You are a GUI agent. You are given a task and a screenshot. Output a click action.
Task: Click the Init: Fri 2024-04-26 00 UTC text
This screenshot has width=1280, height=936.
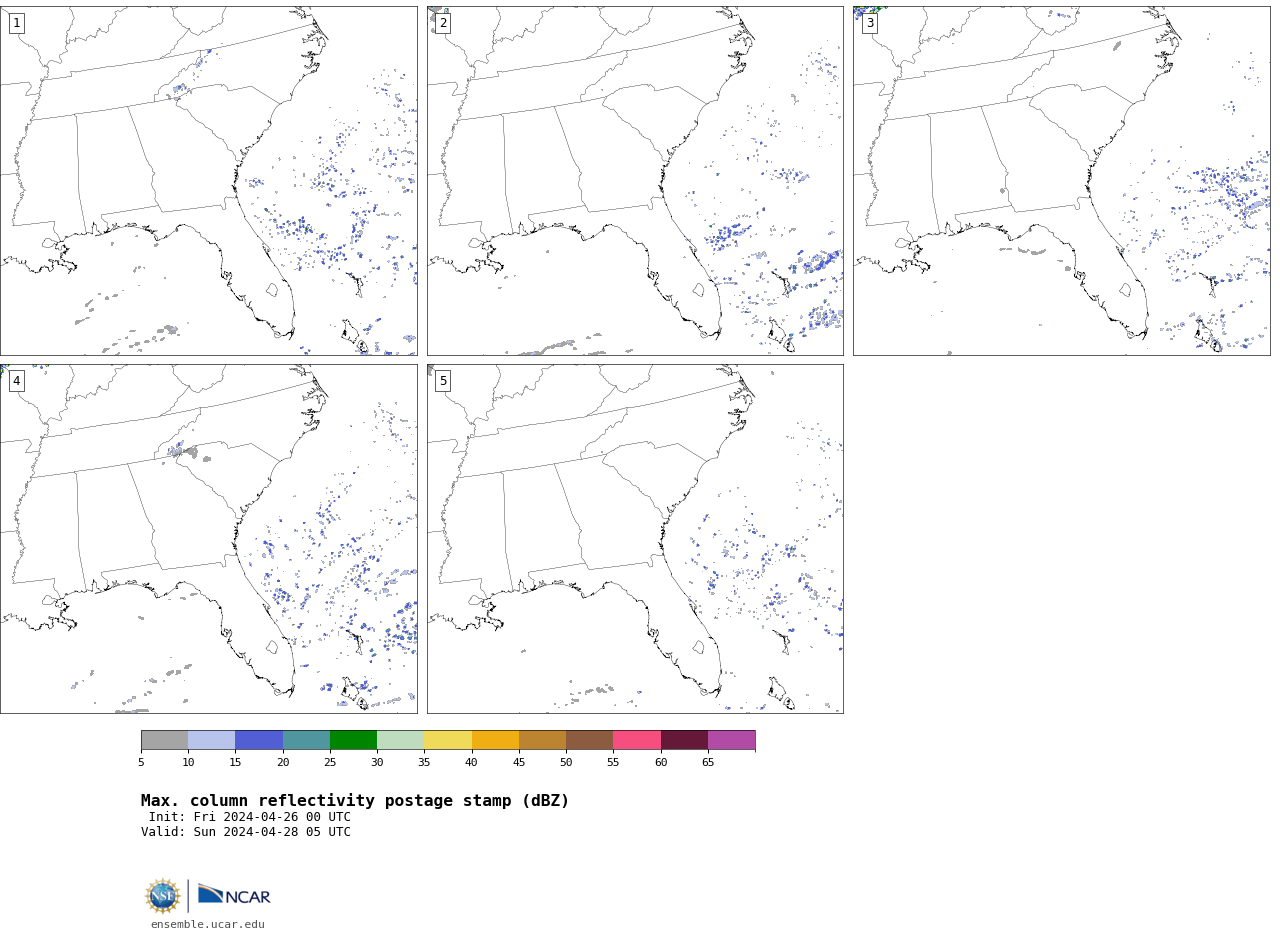(250, 817)
